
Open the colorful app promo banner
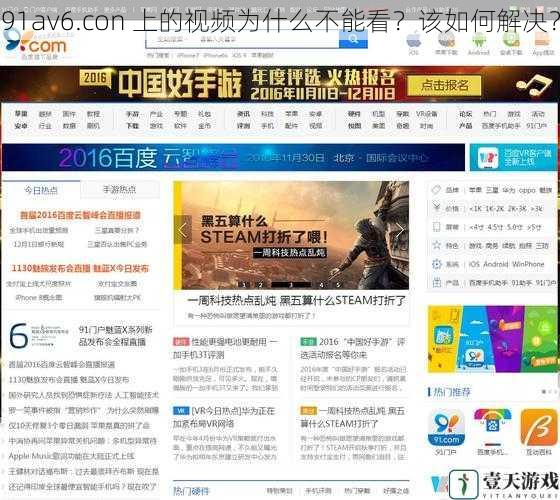[x=492, y=339]
